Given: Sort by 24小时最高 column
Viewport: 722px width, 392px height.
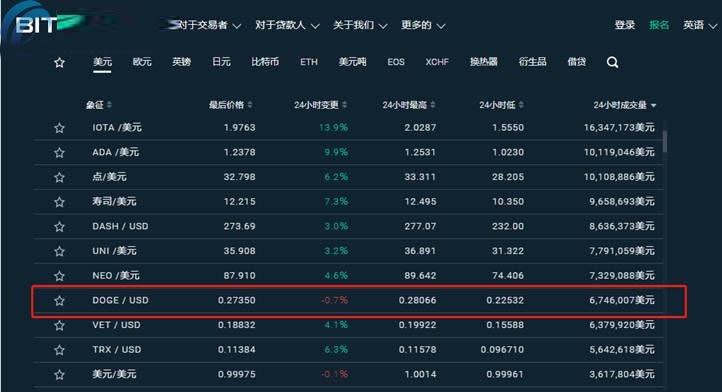Looking at the screenshot, I should tap(408, 105).
